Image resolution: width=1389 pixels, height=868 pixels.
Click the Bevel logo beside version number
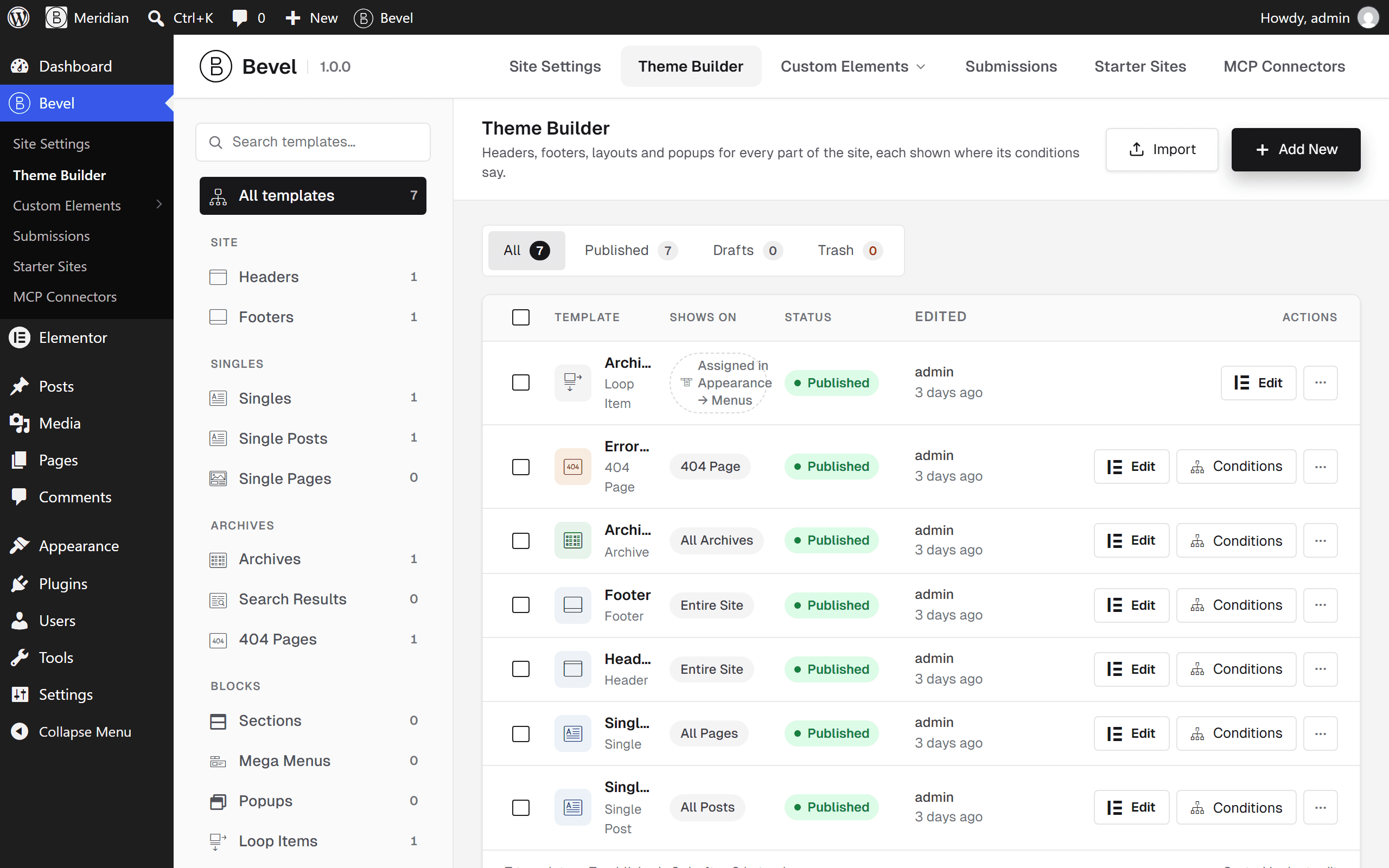[x=216, y=66]
